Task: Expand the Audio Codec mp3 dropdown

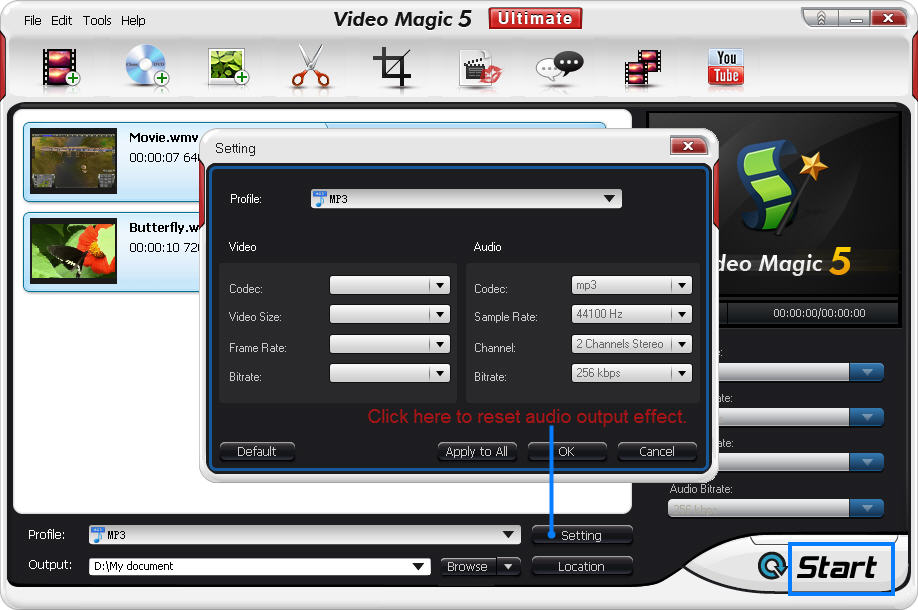Action: [682, 286]
